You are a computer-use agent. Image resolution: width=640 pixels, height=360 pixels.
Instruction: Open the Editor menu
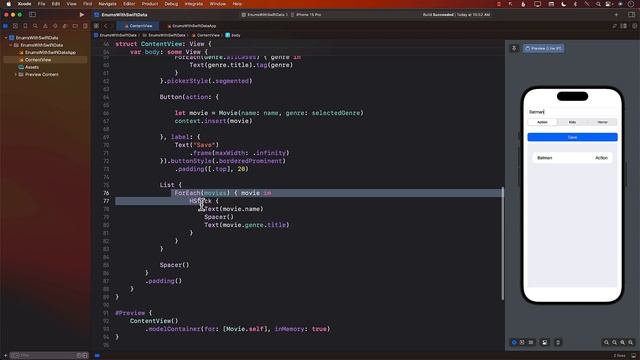(x=129, y=4)
